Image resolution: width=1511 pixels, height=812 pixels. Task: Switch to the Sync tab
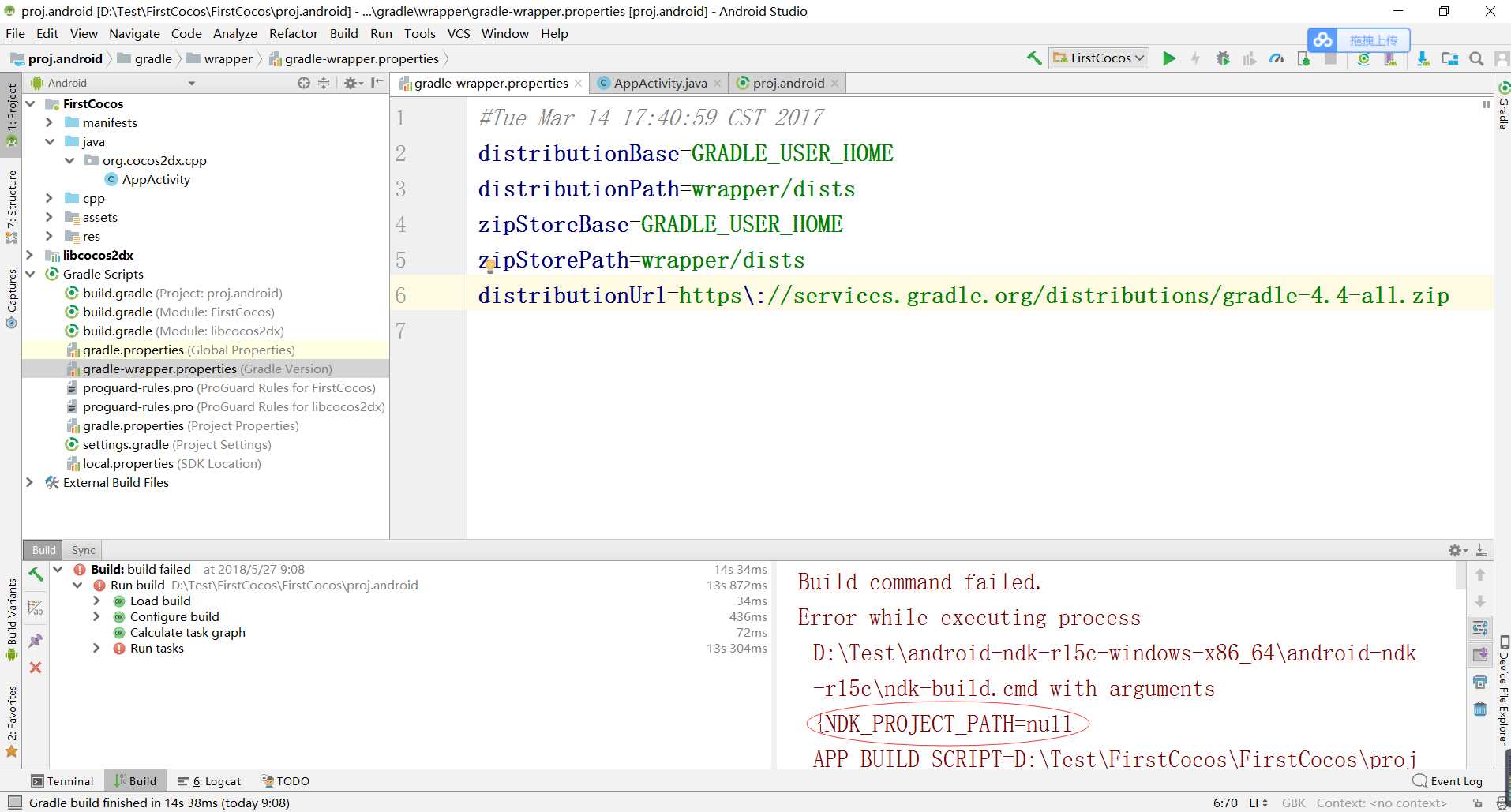click(x=83, y=550)
